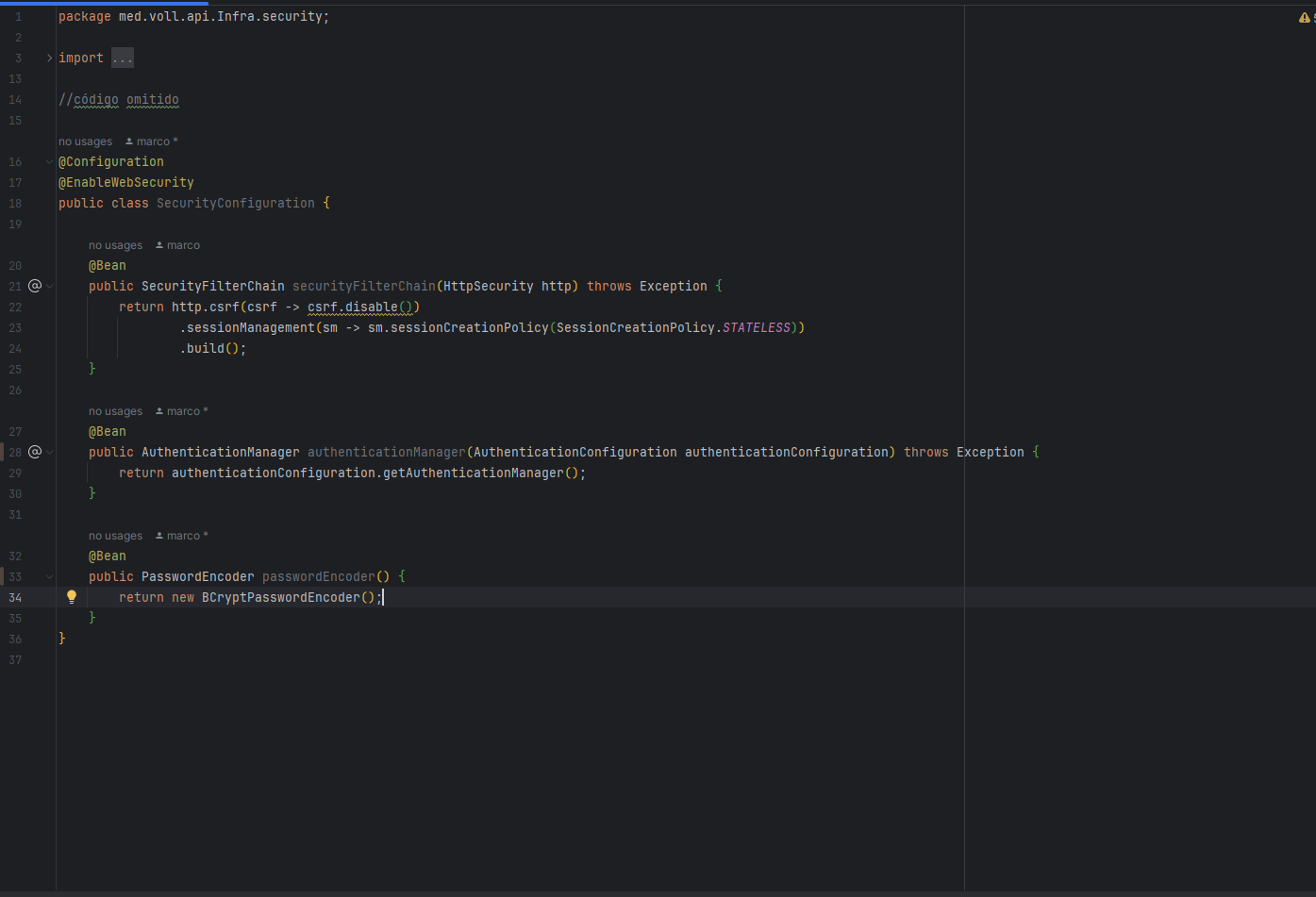Click the @Bean annotation on line 27
This screenshot has width=1316, height=897.
[108, 431]
